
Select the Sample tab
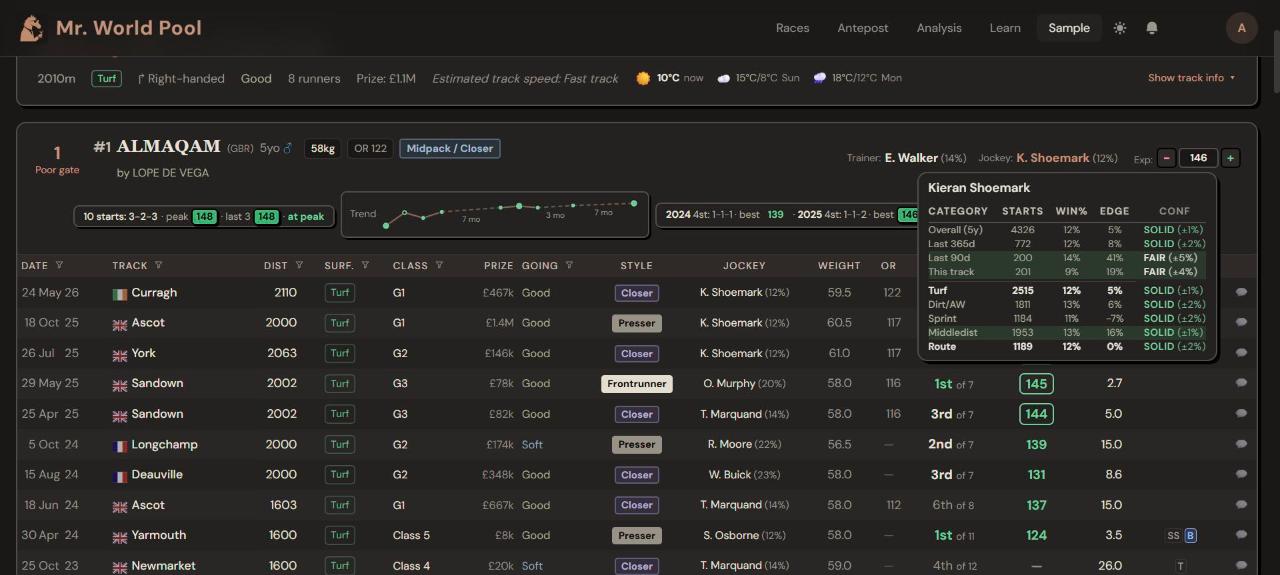[x=1069, y=28]
